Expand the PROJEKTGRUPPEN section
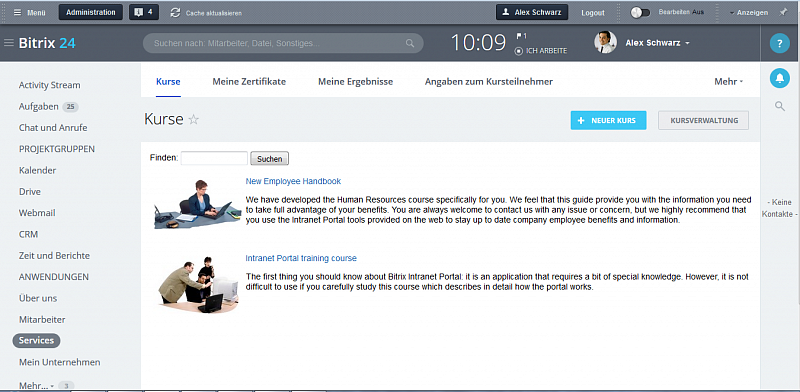 57,149
